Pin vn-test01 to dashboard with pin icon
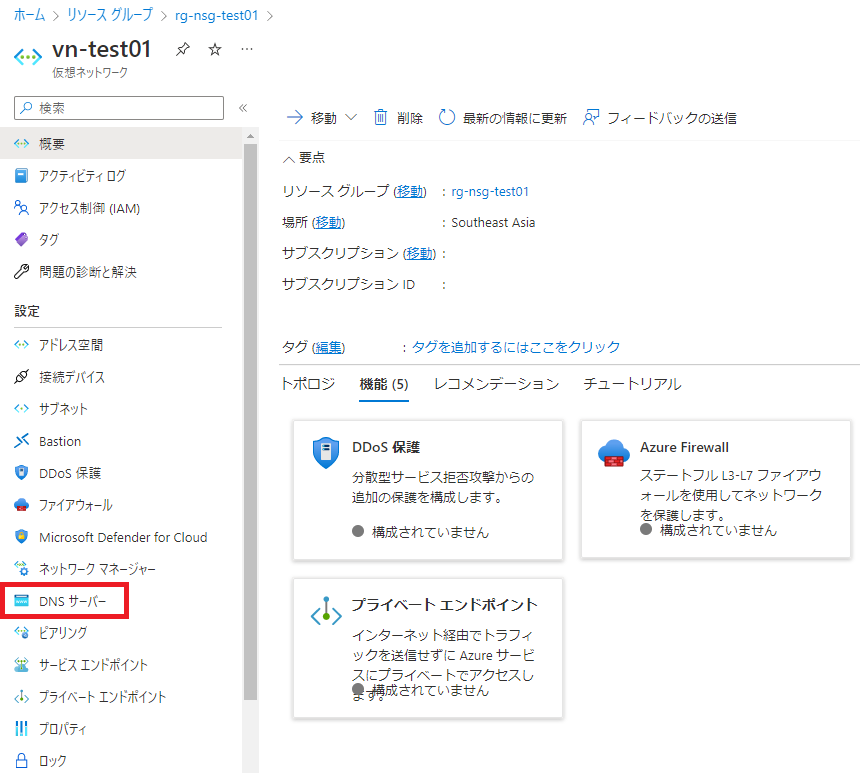This screenshot has width=860, height=773. [x=183, y=49]
